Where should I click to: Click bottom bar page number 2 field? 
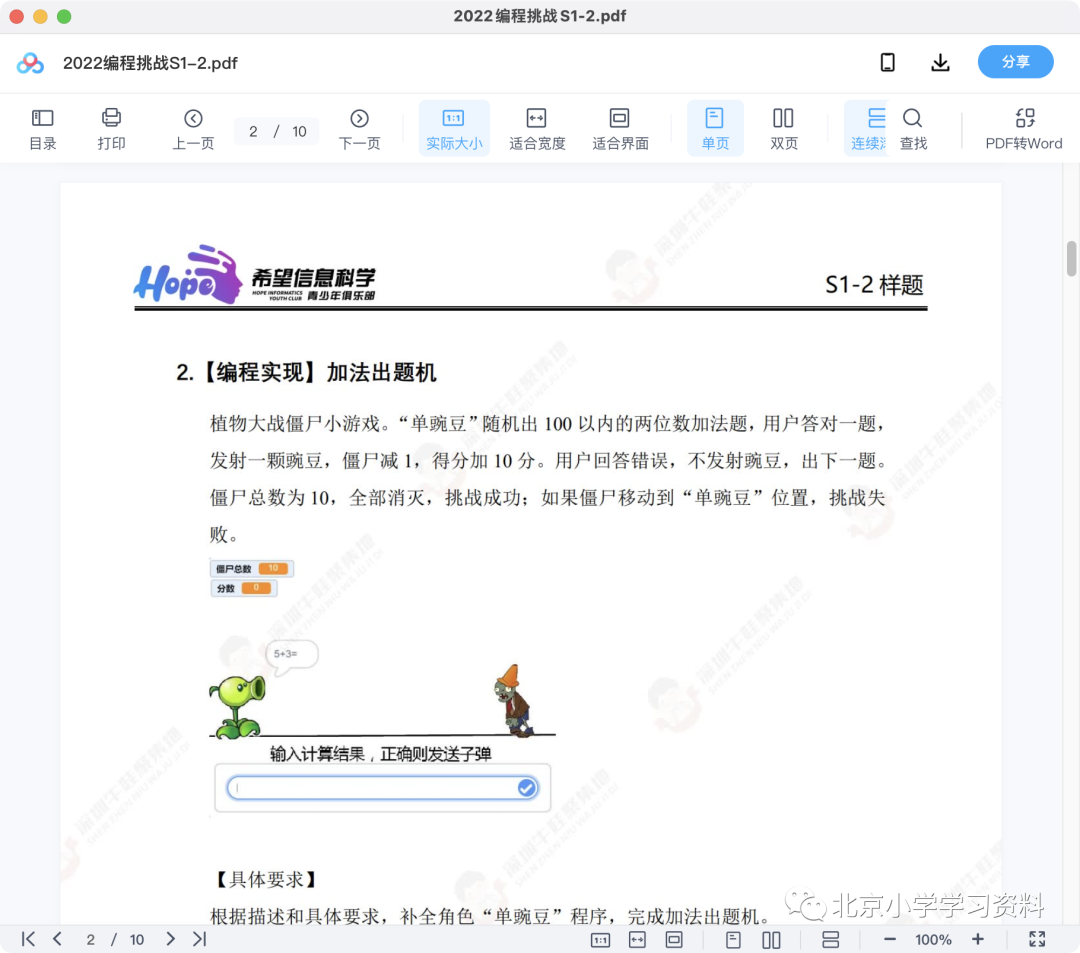91,940
